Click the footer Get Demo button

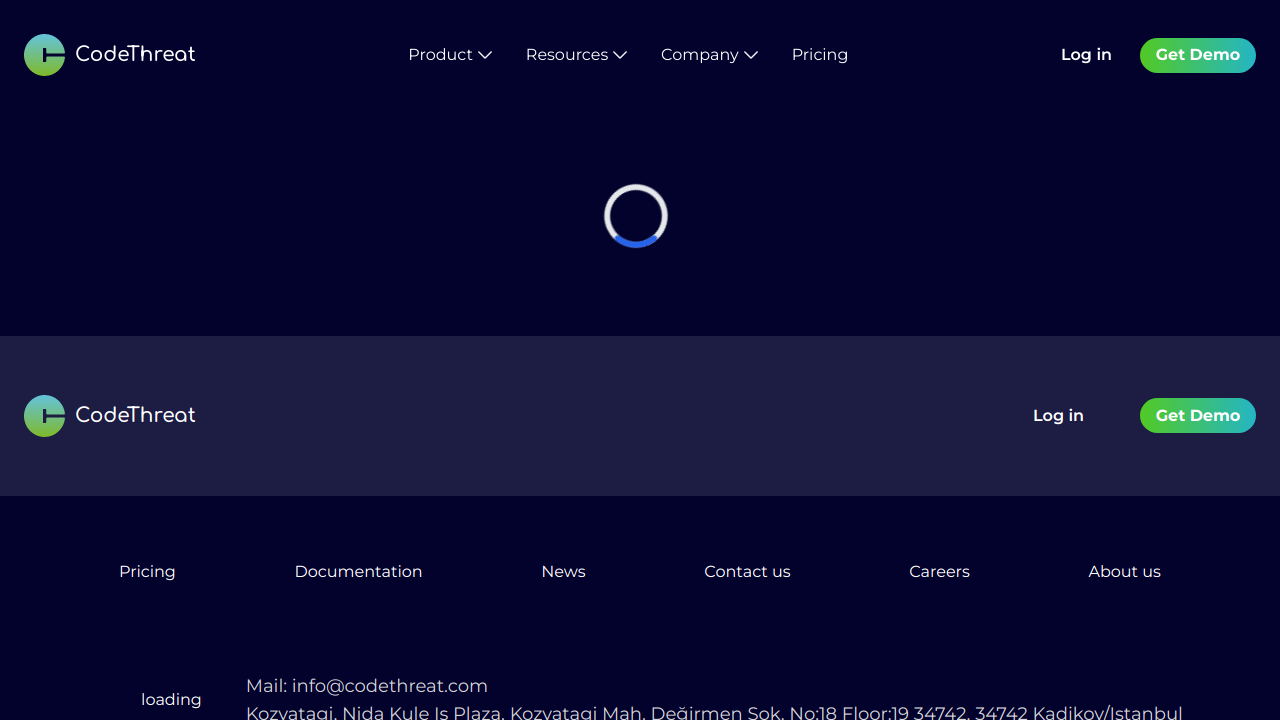1198,416
